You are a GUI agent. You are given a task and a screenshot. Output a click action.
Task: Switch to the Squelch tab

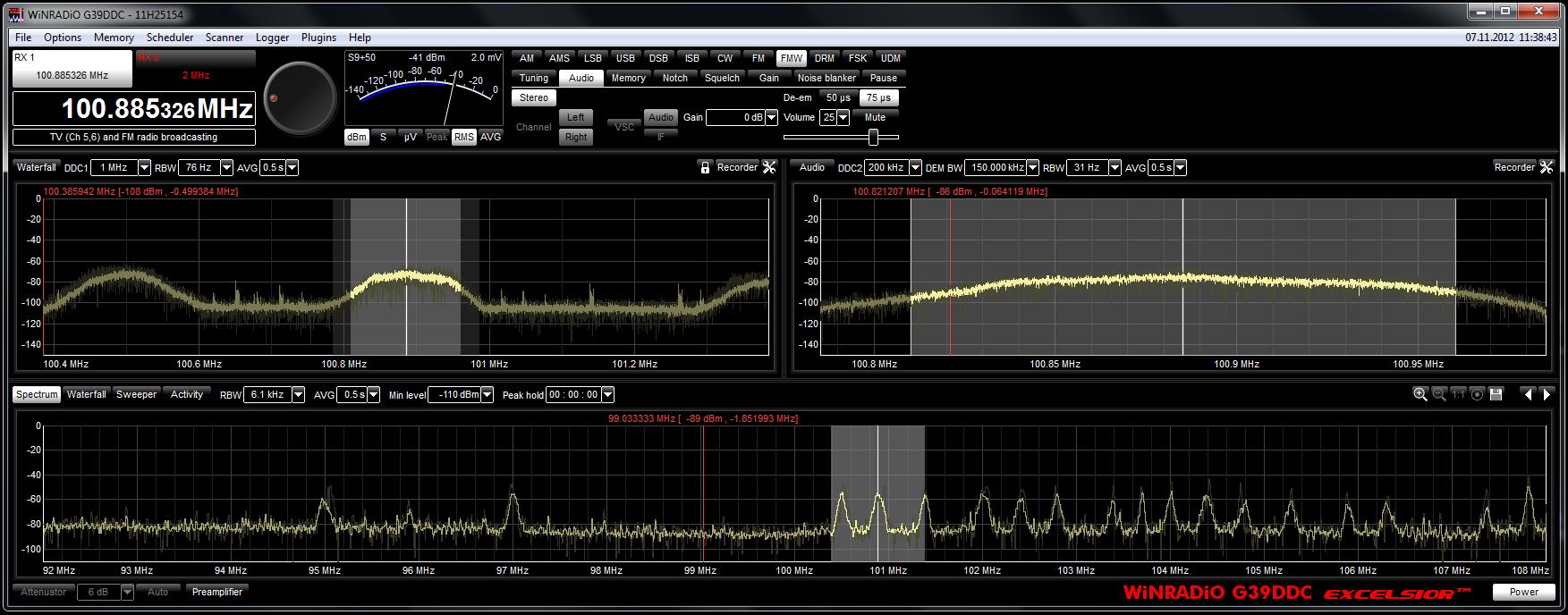coord(722,78)
